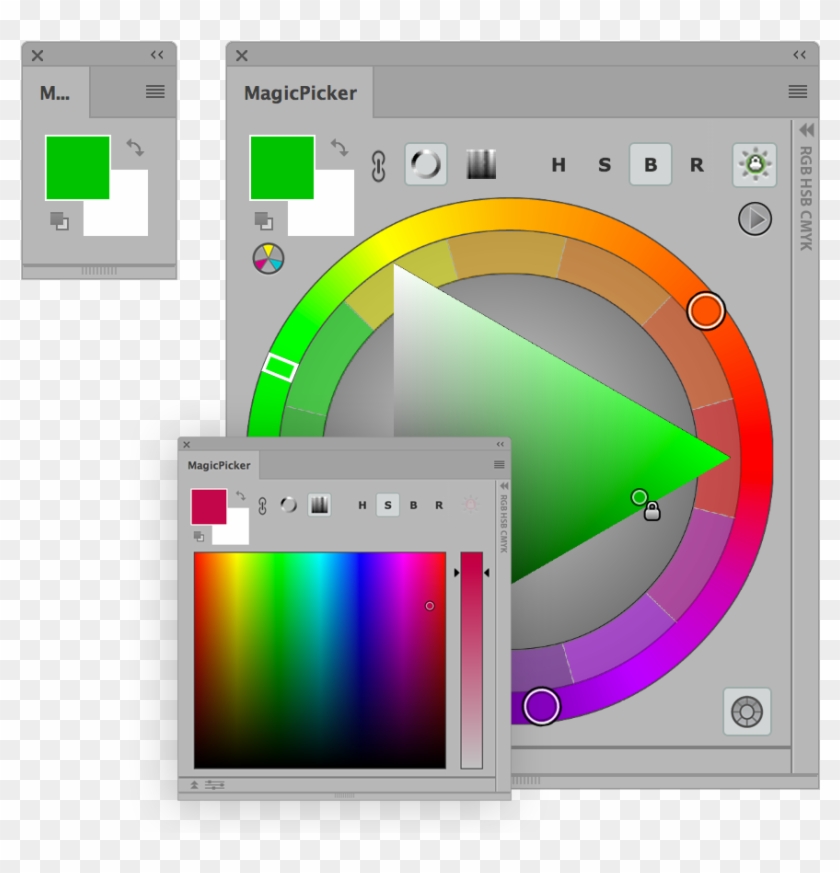Expand the RGB HSB CMYK strip in front panel
Image resolution: width=840 pixels, height=873 pixels.
504,486
